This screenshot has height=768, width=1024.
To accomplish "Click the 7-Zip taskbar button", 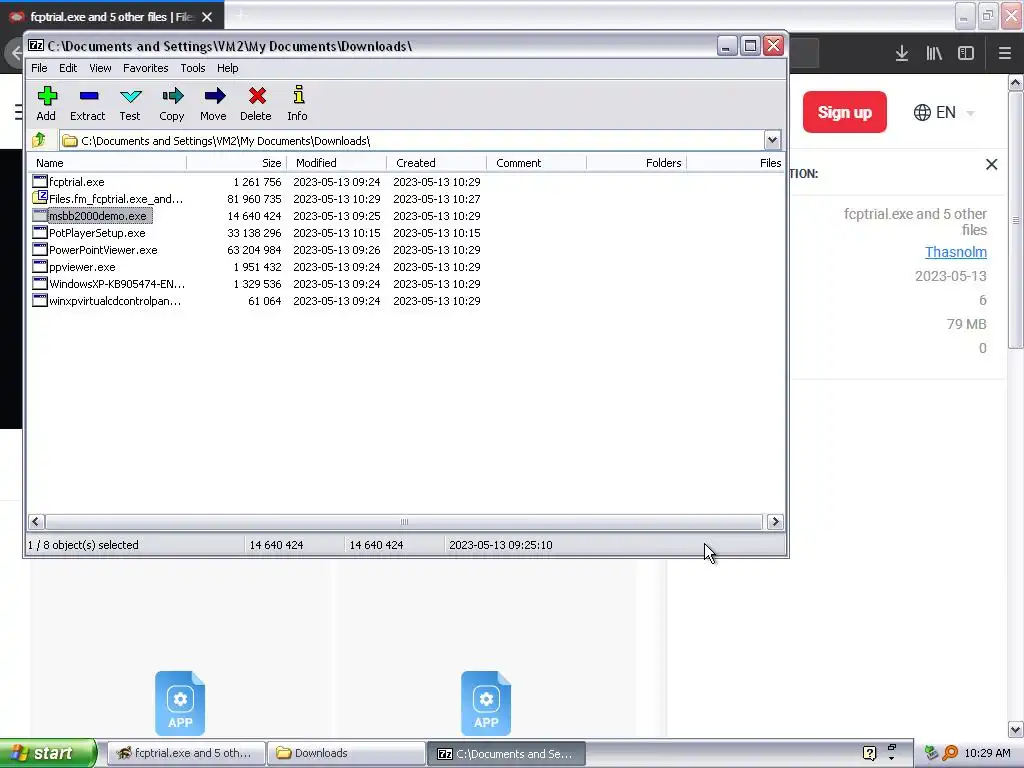I will tap(506, 754).
